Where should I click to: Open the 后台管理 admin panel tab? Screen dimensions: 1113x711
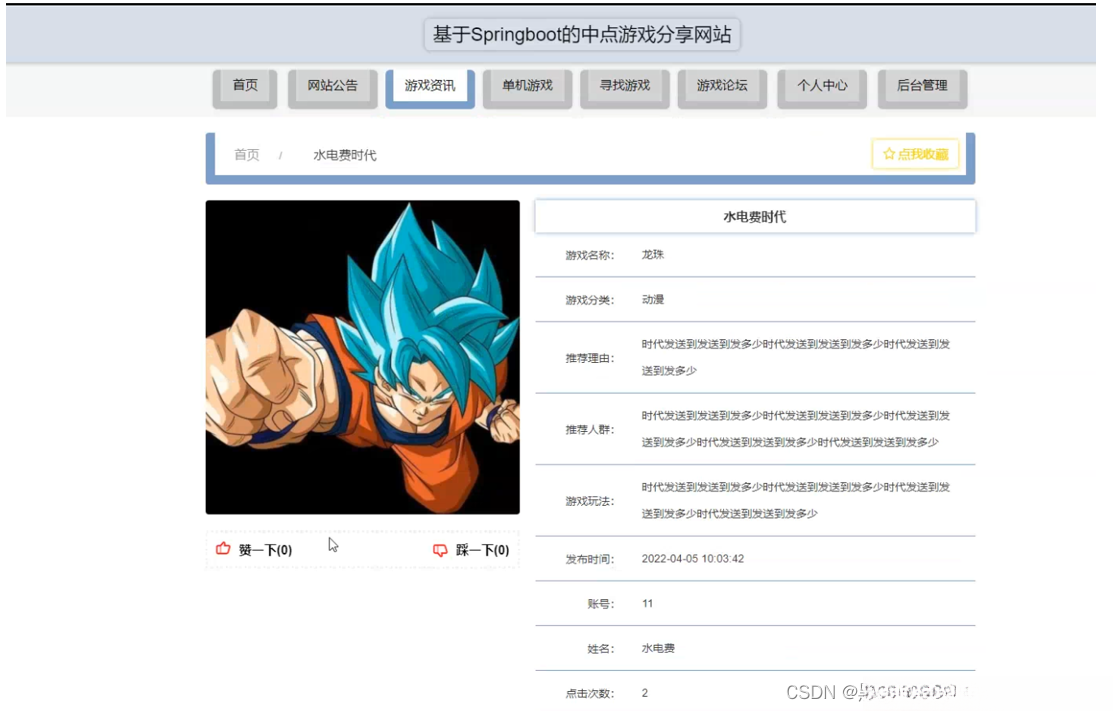(920, 86)
